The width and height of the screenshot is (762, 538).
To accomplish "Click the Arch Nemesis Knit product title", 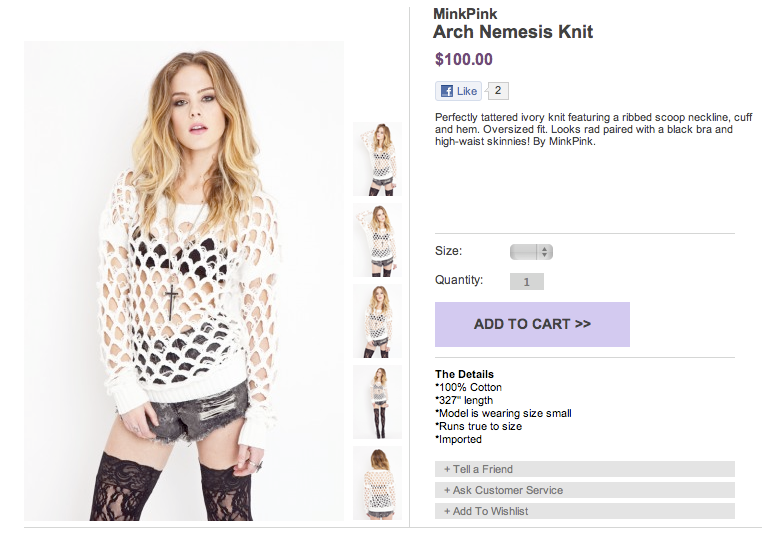I will 513,32.
